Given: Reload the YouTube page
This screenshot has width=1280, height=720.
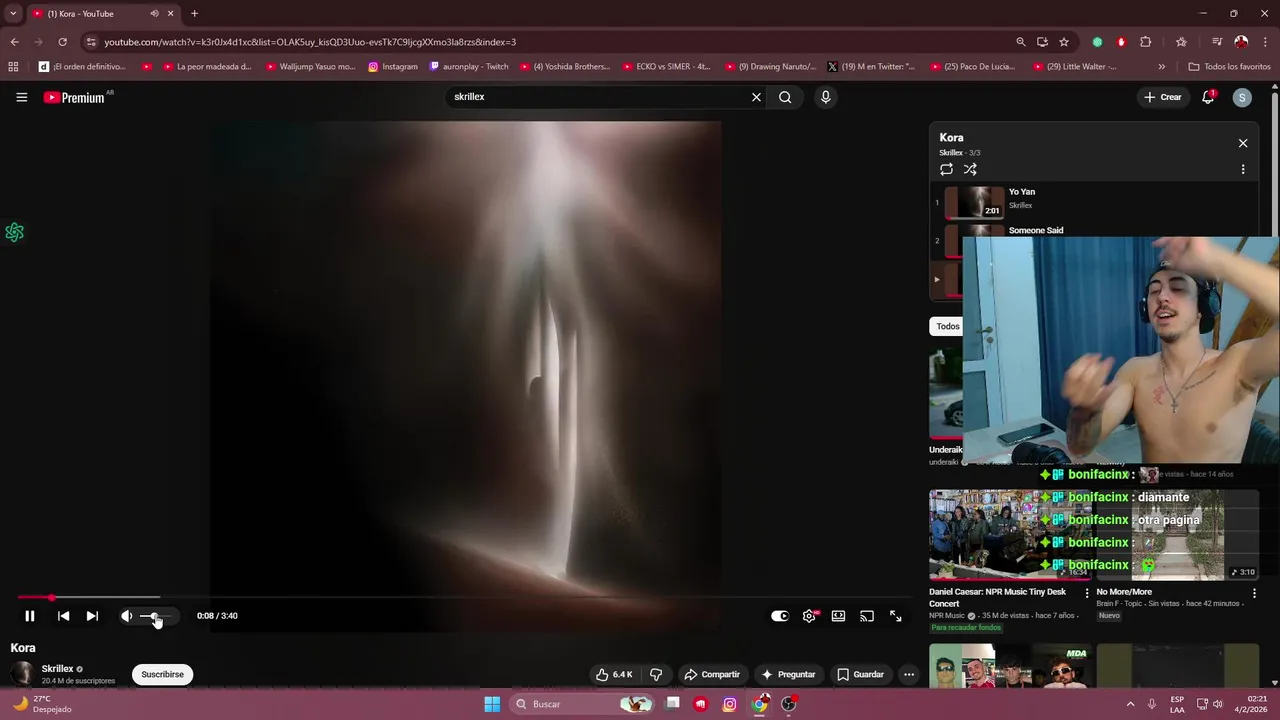Looking at the screenshot, I should (62, 42).
